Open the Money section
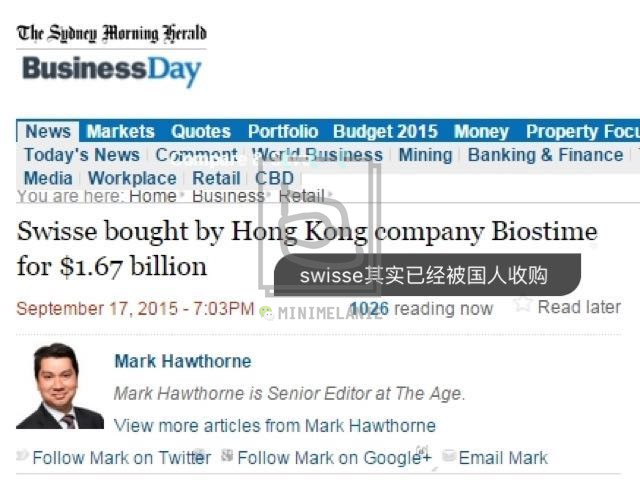 pos(481,132)
